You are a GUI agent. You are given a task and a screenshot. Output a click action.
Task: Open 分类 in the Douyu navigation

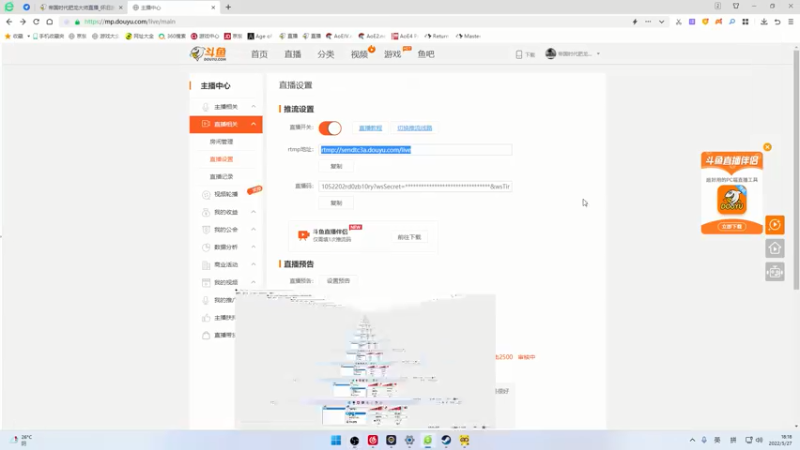pyautogui.click(x=326, y=54)
